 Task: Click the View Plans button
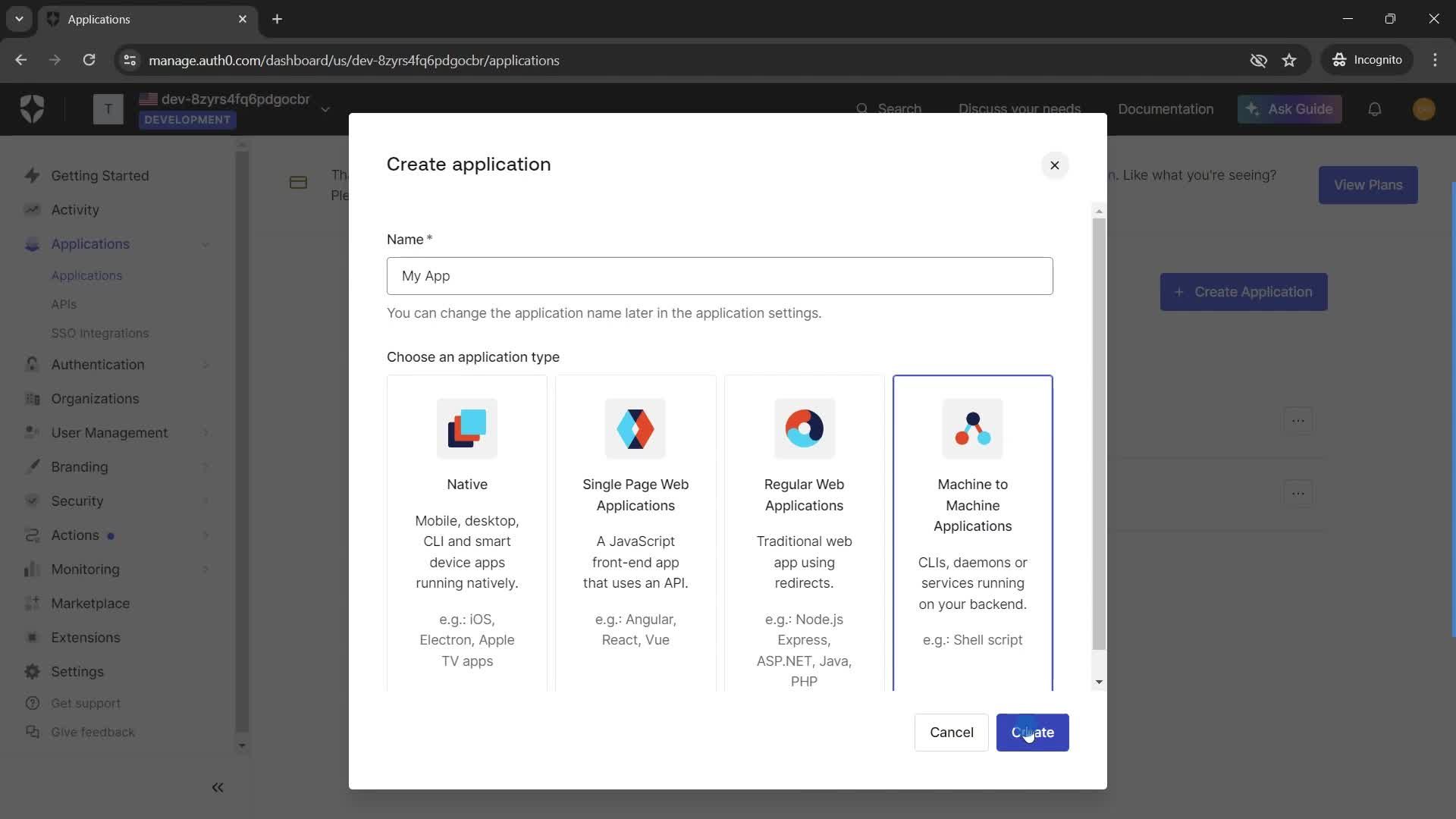[1368, 185]
